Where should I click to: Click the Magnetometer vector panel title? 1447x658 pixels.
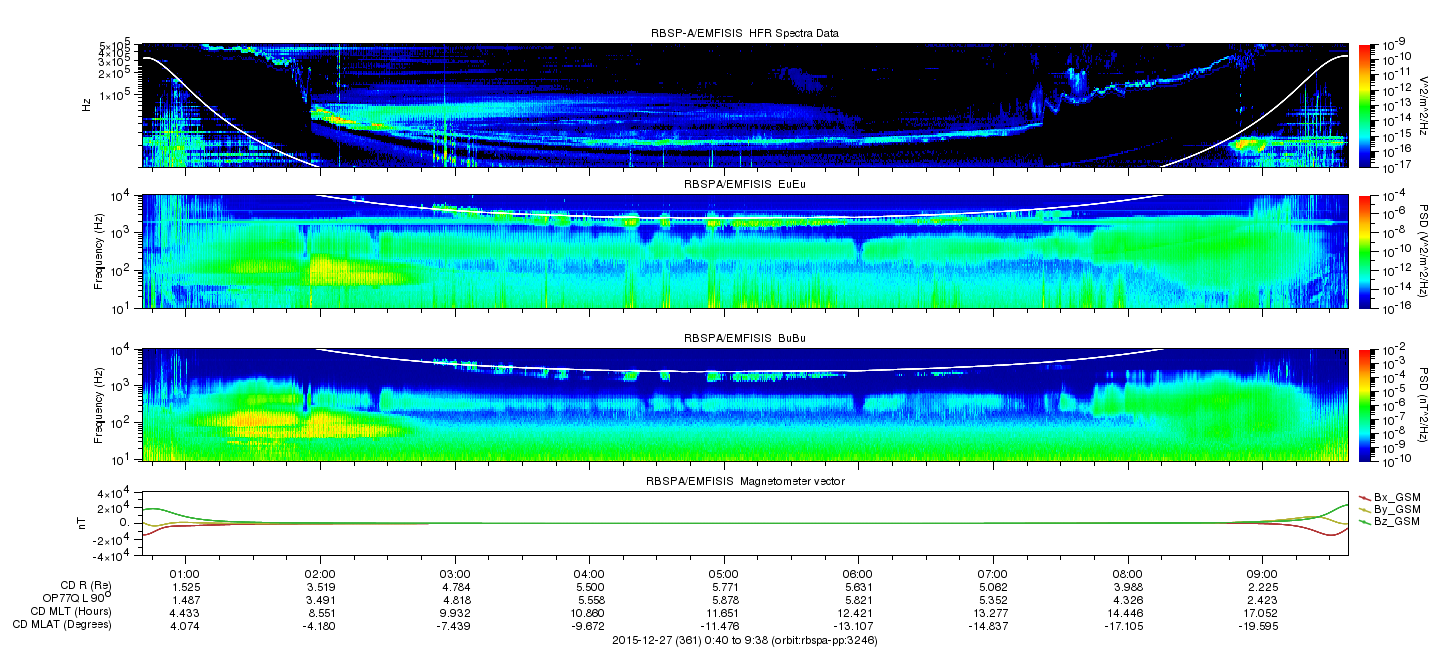745,483
